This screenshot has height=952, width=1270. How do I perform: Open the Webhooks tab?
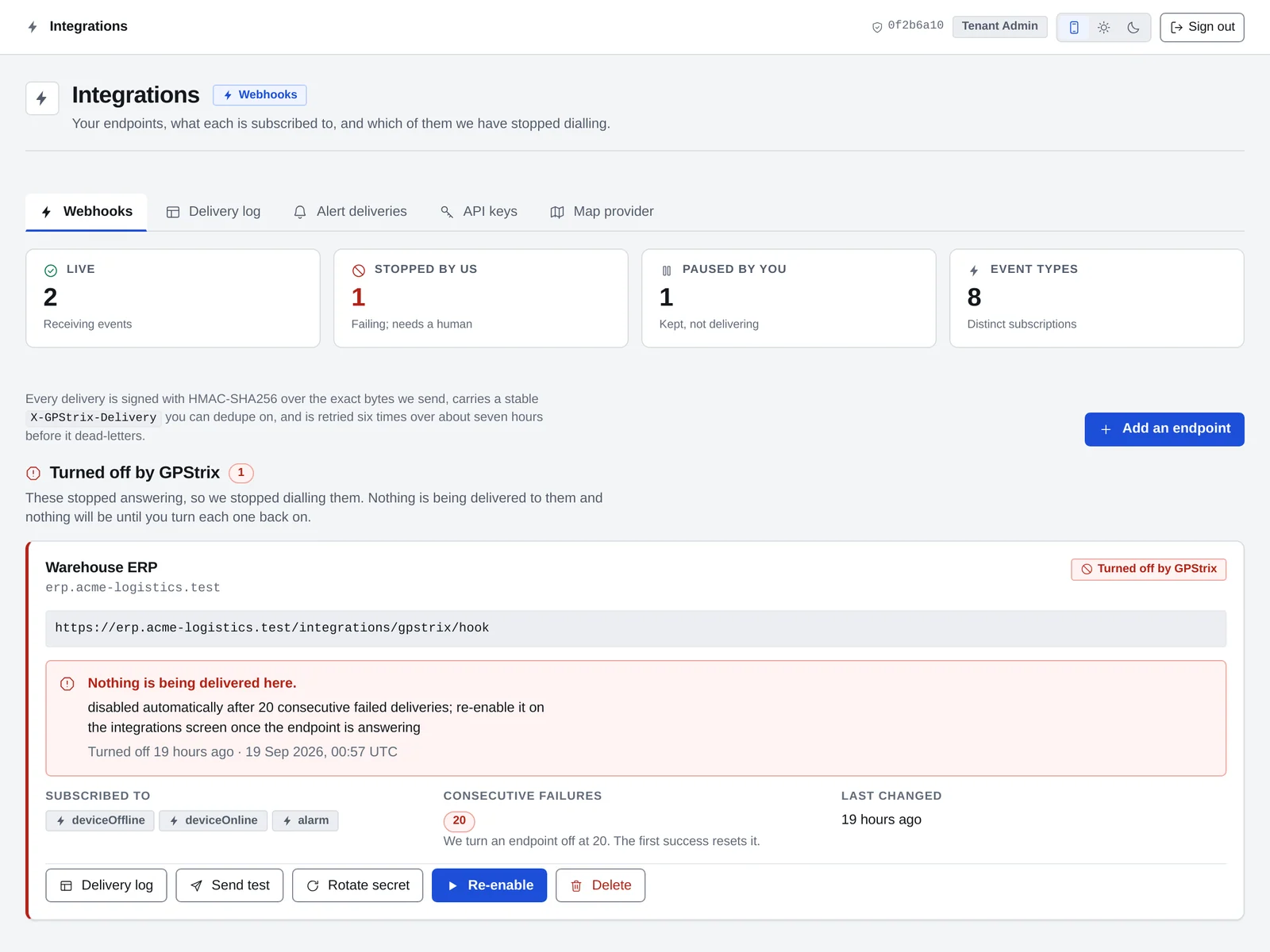tap(86, 212)
